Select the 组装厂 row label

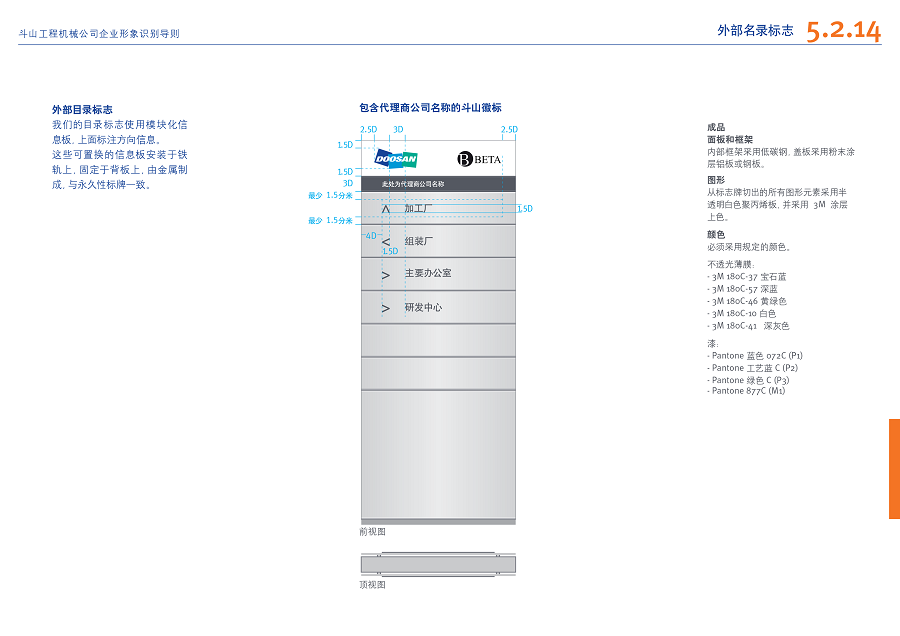click(418, 241)
